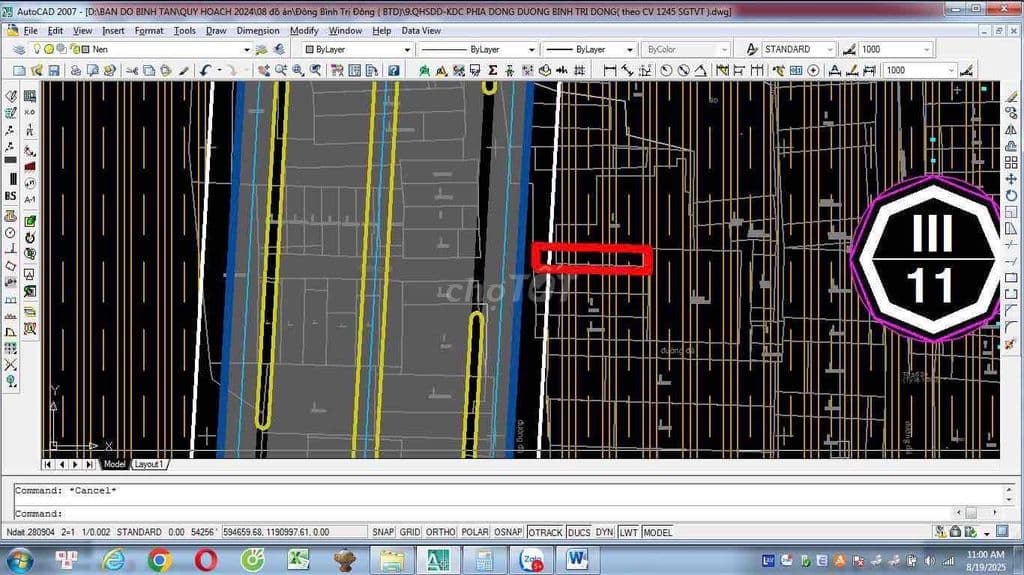Click the Undo arrow icon
The image size is (1024, 575).
click(206, 71)
